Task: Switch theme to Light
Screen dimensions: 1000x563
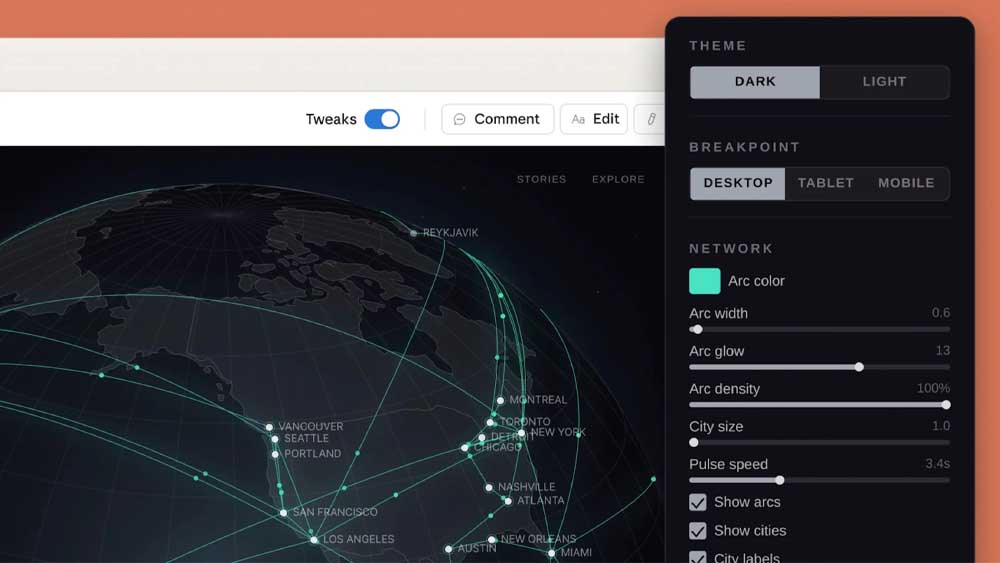Action: point(884,82)
